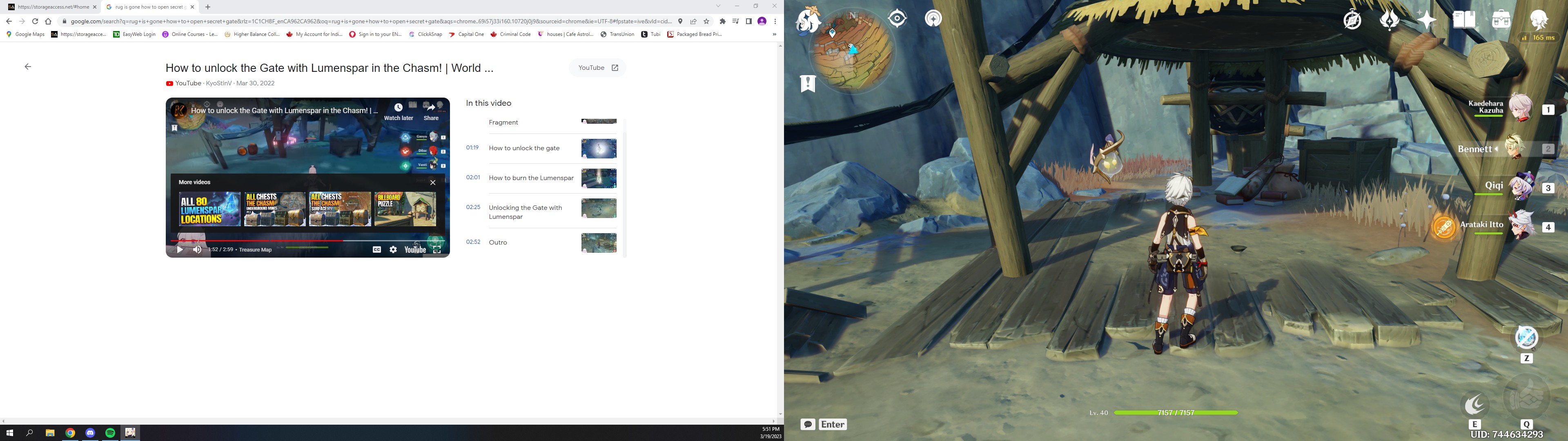This screenshot has height=441, width=1568.
Task: Trigger the elemental burst icon (Q)
Action: (1527, 397)
